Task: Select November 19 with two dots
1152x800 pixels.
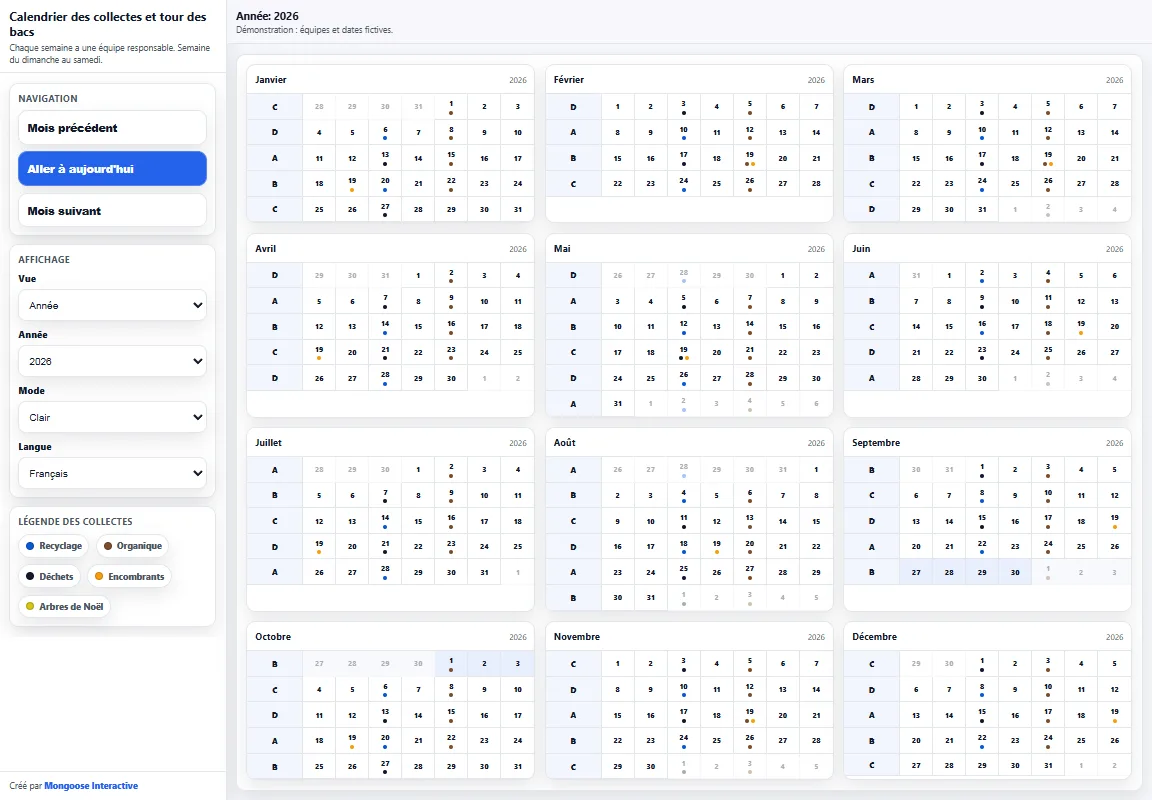Action: [749, 715]
